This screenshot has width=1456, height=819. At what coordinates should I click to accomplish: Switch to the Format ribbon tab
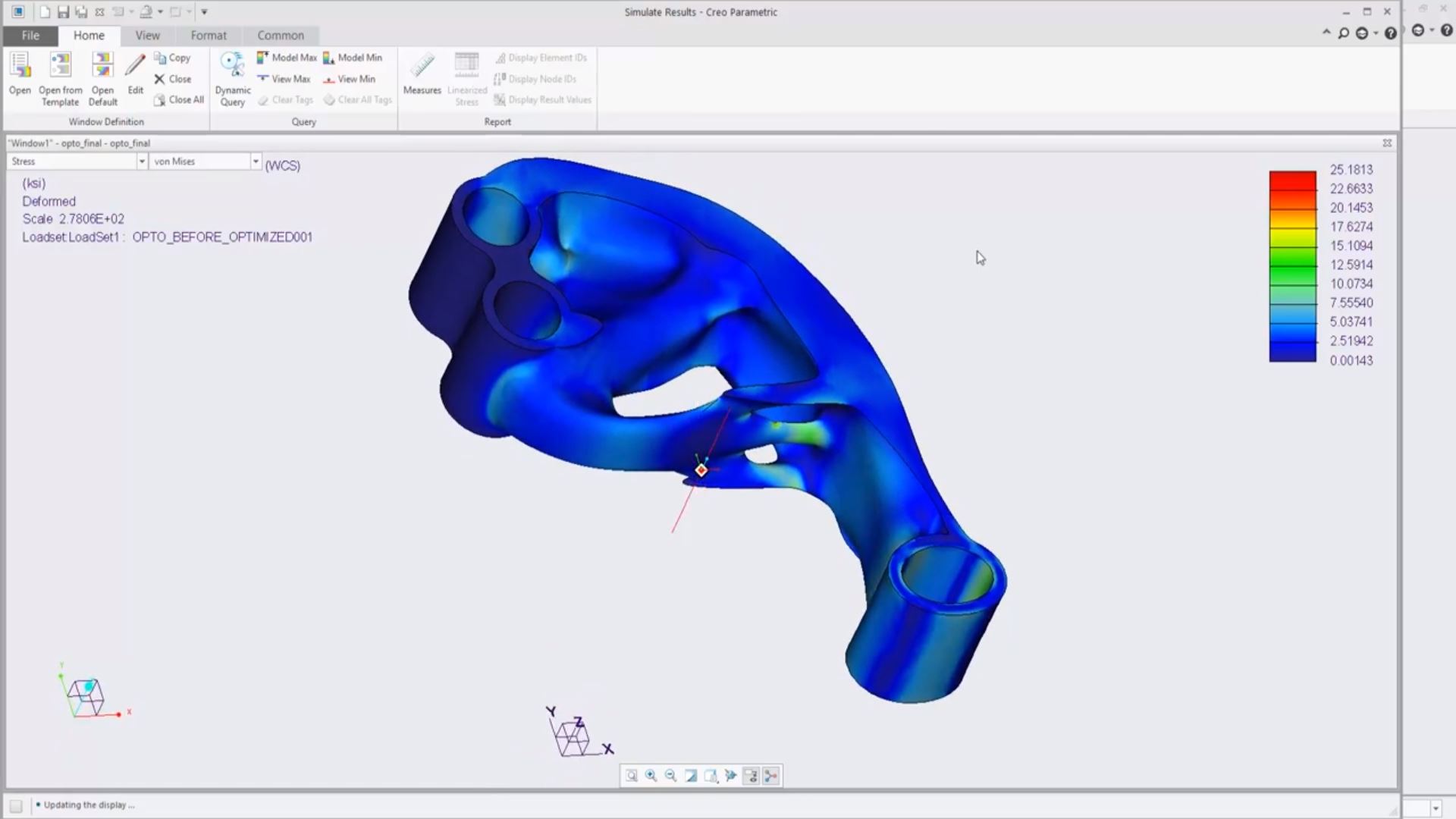click(209, 36)
